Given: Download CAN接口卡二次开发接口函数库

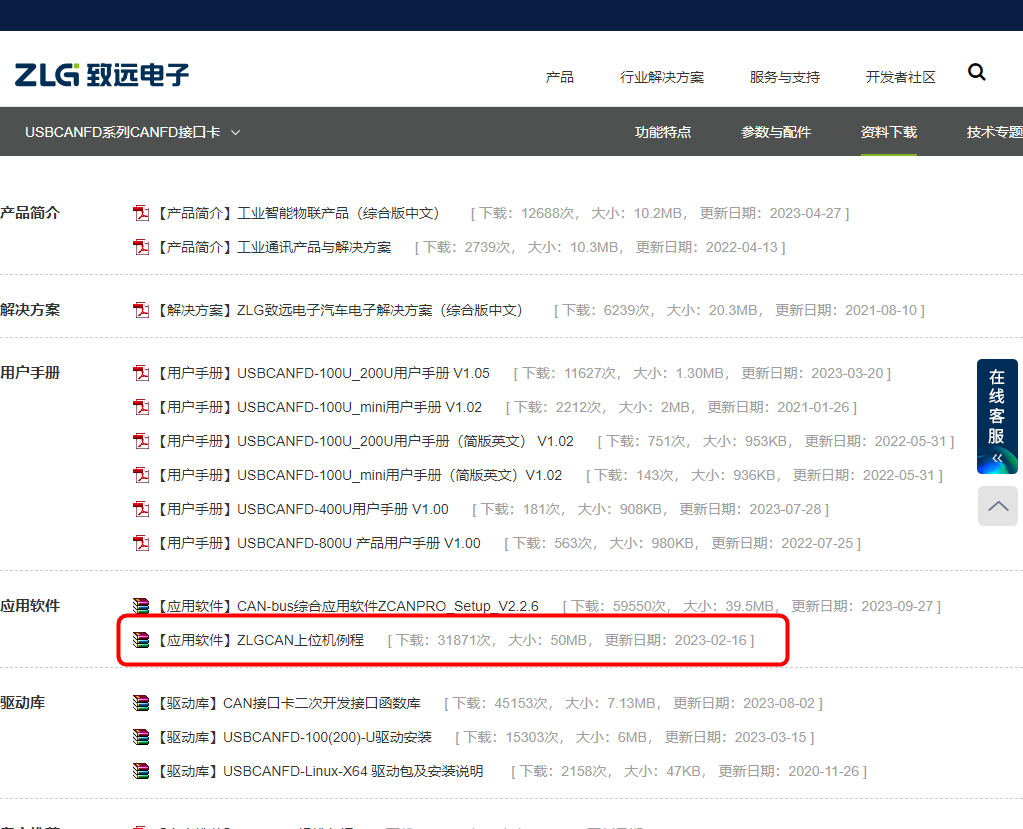Looking at the screenshot, I should click(x=288, y=703).
